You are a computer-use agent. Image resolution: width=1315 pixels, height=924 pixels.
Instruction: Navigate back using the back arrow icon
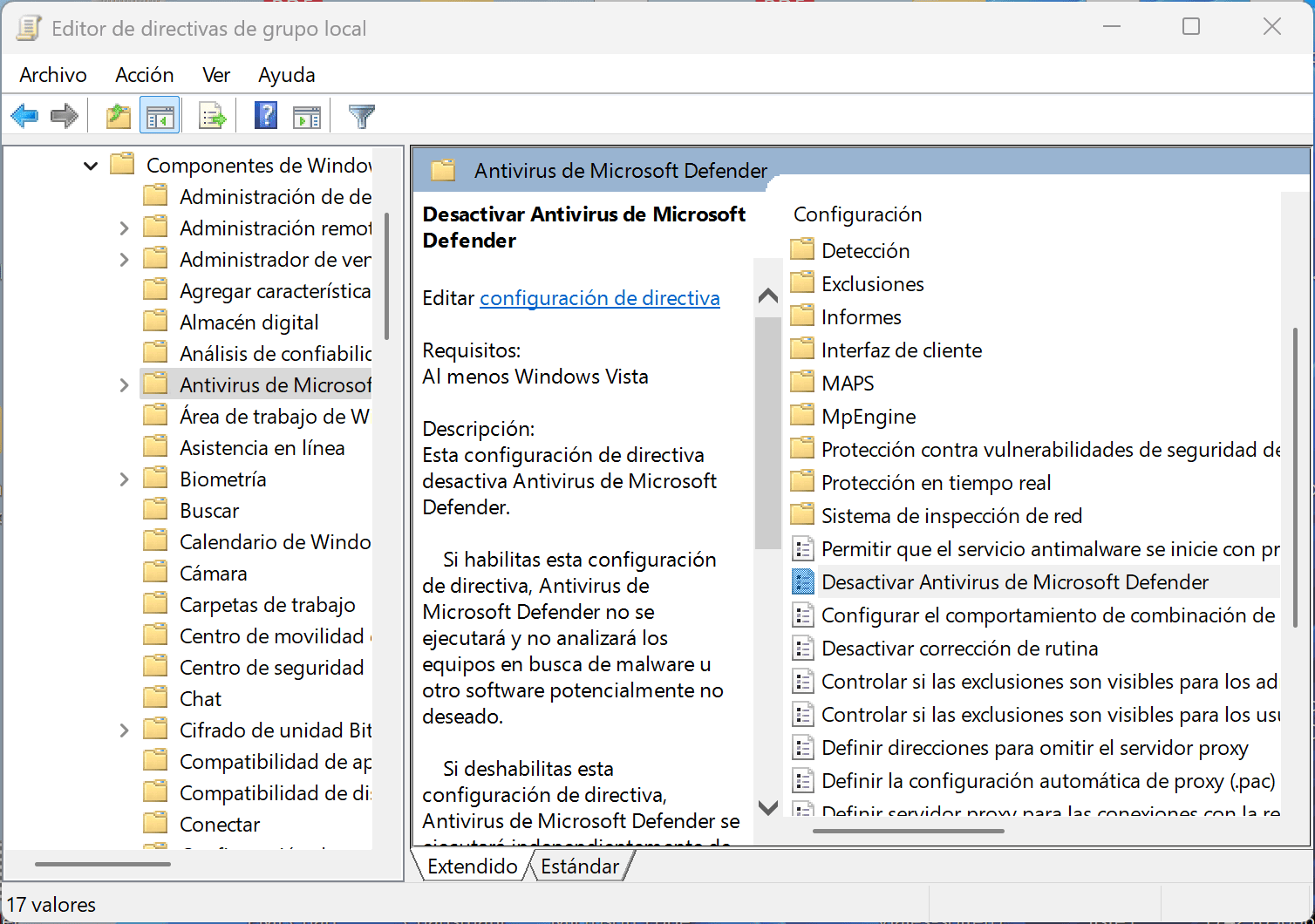pos(24,115)
